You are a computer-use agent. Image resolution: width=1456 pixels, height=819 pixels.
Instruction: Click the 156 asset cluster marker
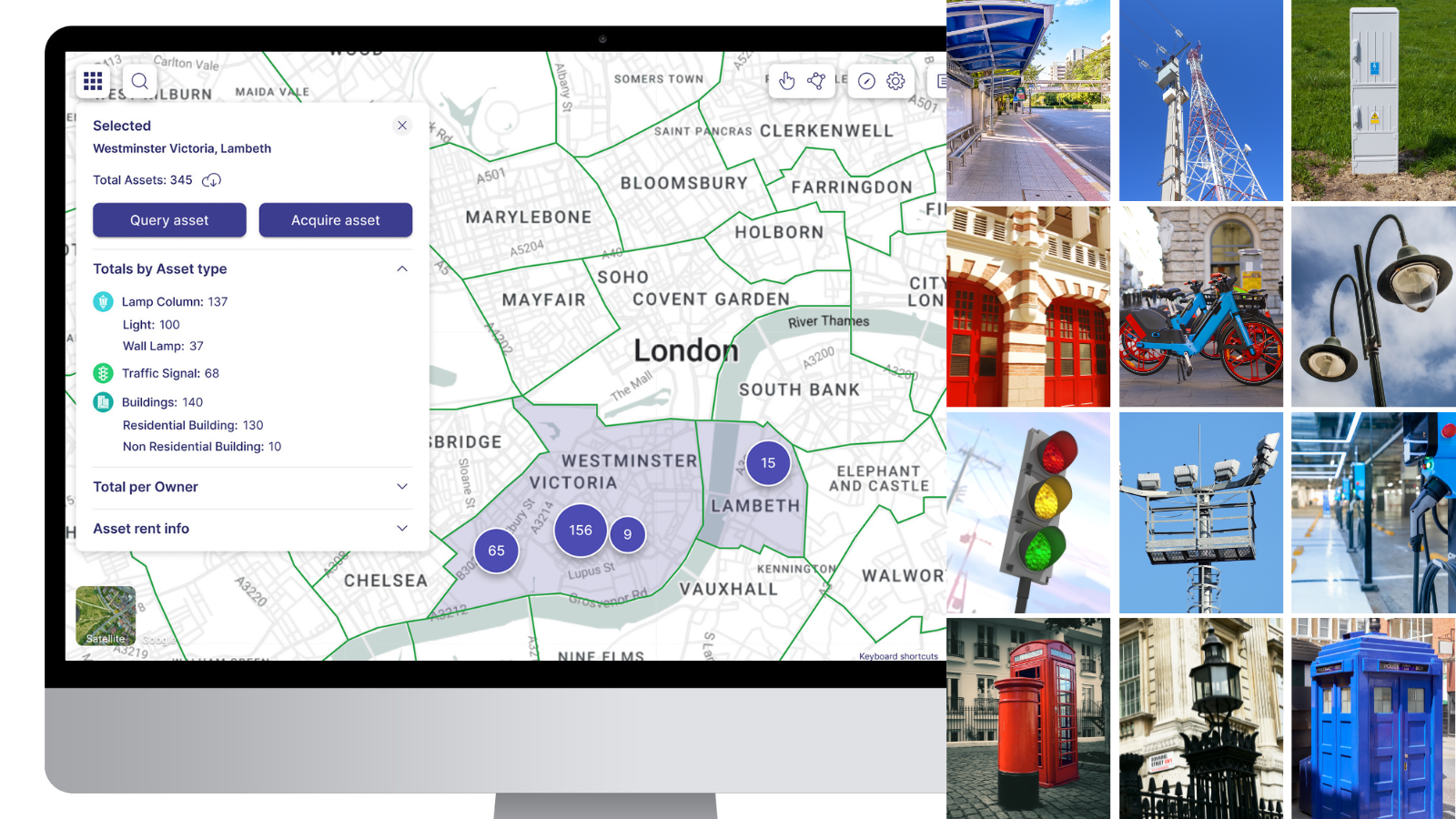pyautogui.click(x=580, y=531)
